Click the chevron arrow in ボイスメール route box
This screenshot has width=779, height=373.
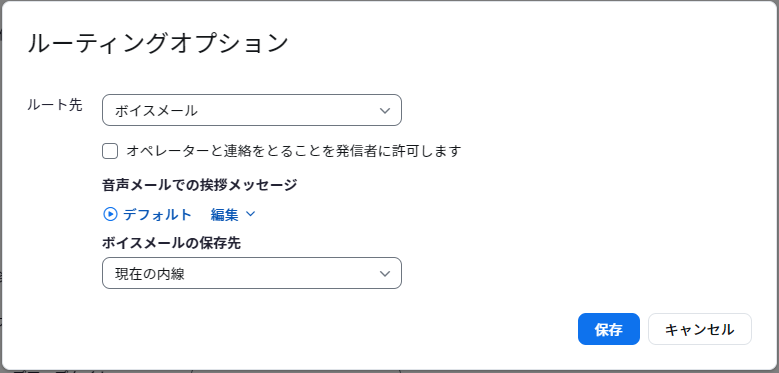tap(385, 110)
